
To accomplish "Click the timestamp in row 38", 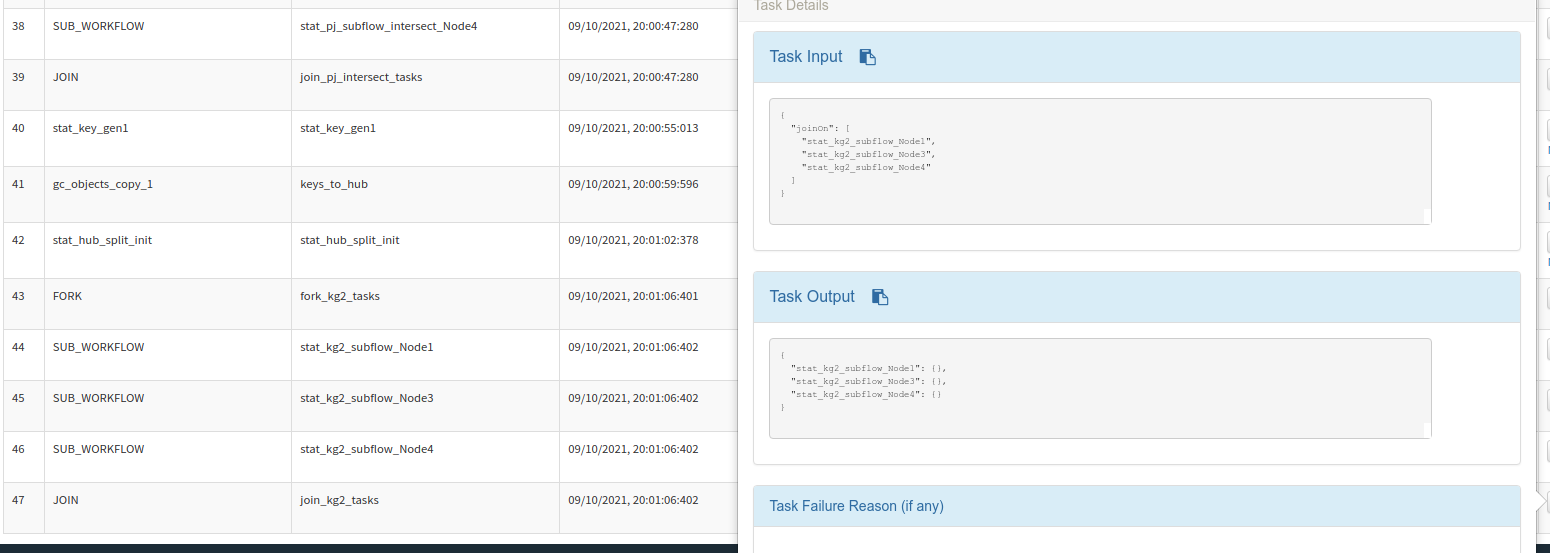I will (633, 26).
